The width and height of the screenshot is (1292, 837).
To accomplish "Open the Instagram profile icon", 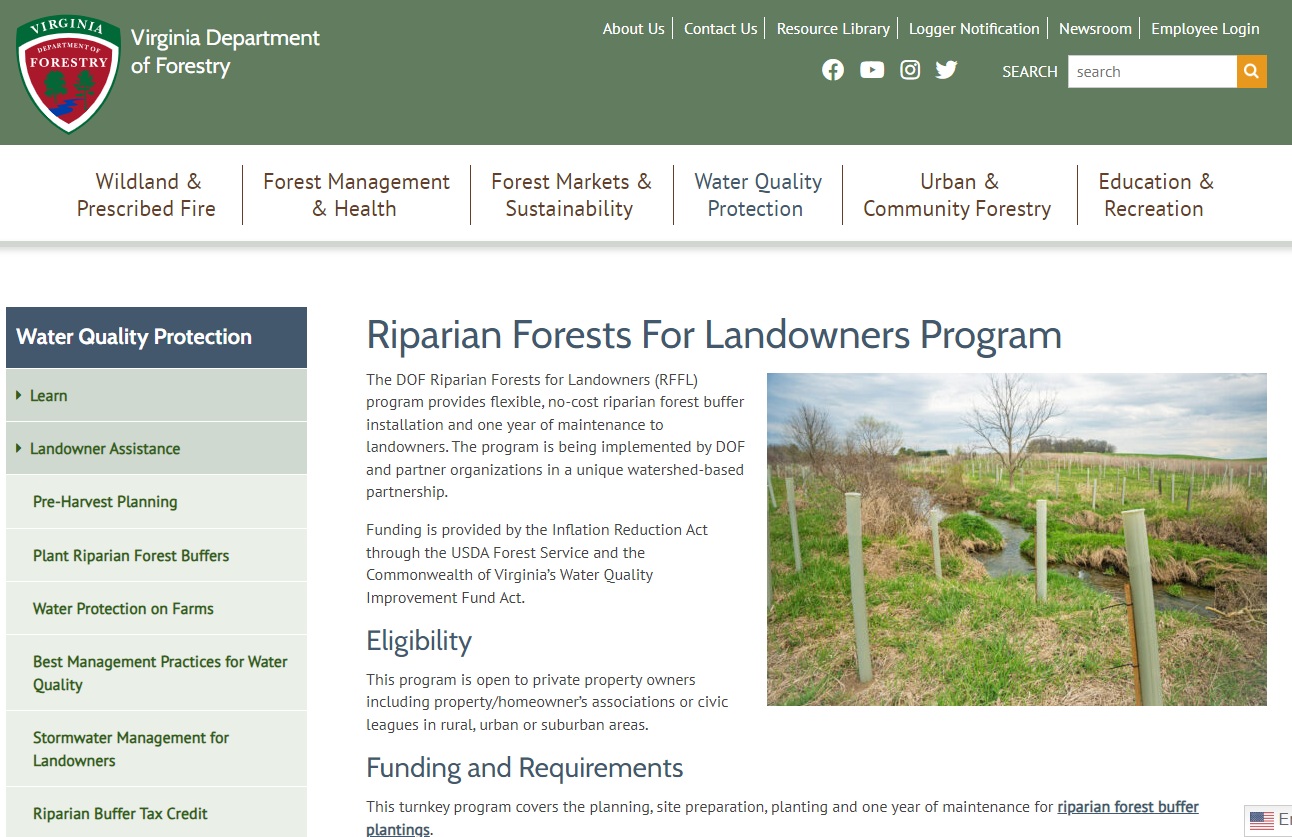I will point(910,70).
